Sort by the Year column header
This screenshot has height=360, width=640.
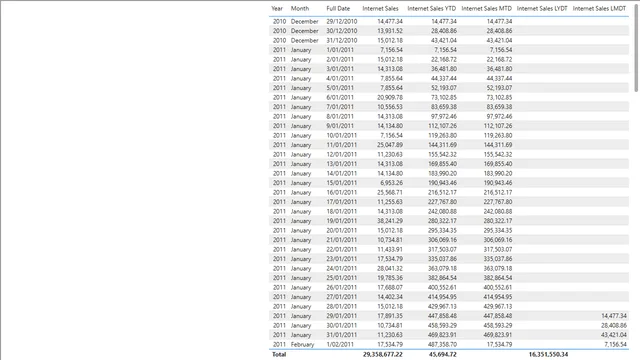[277, 8]
